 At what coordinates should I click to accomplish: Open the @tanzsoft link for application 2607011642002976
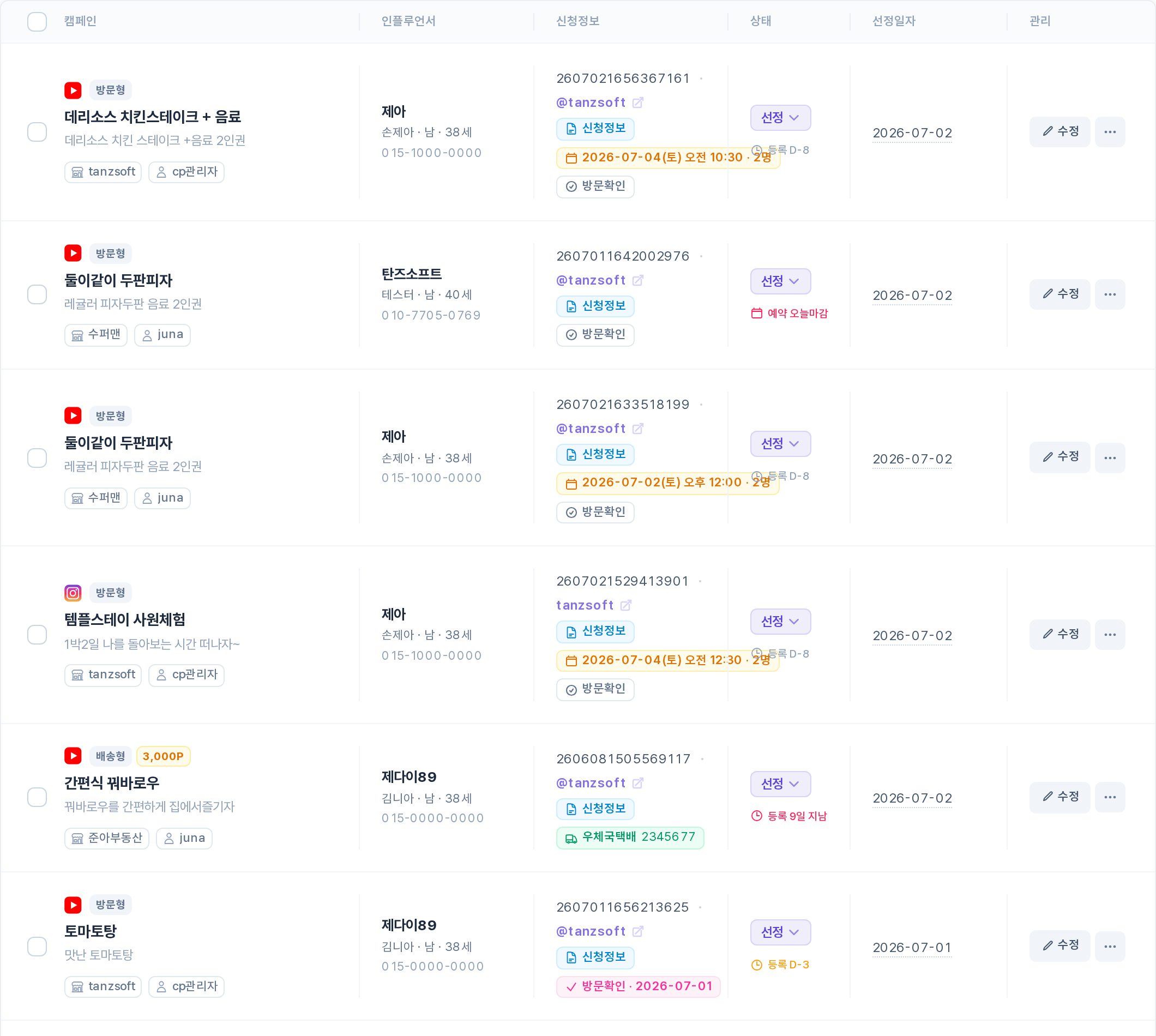591,280
